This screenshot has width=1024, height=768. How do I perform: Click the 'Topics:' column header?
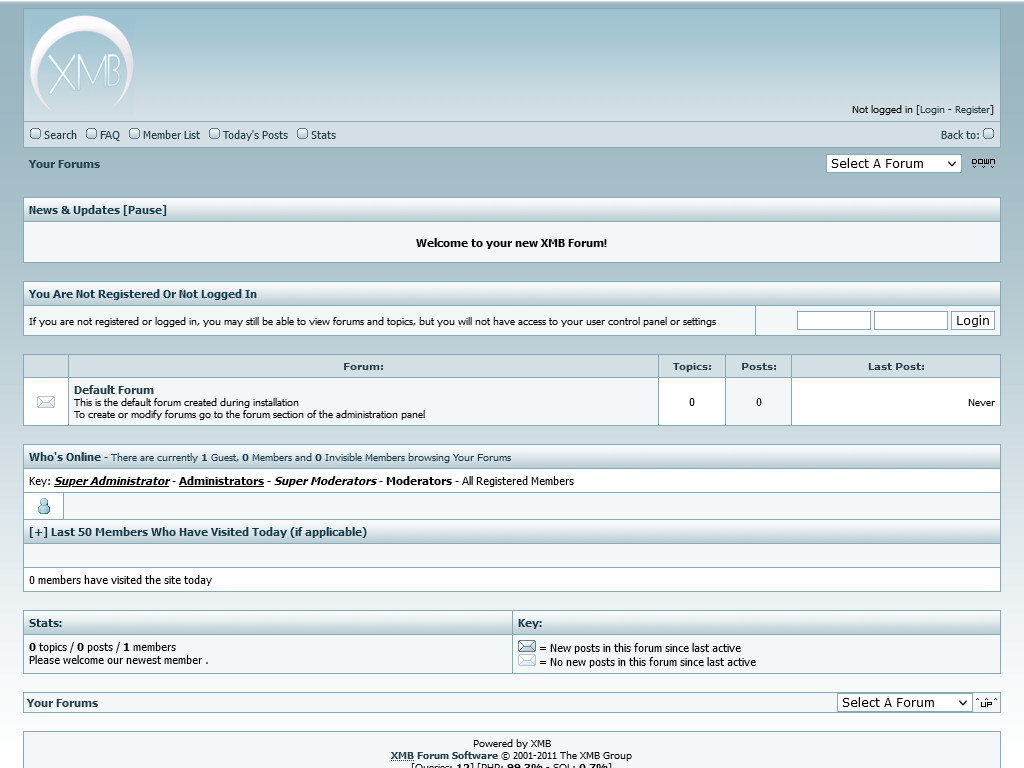click(692, 366)
